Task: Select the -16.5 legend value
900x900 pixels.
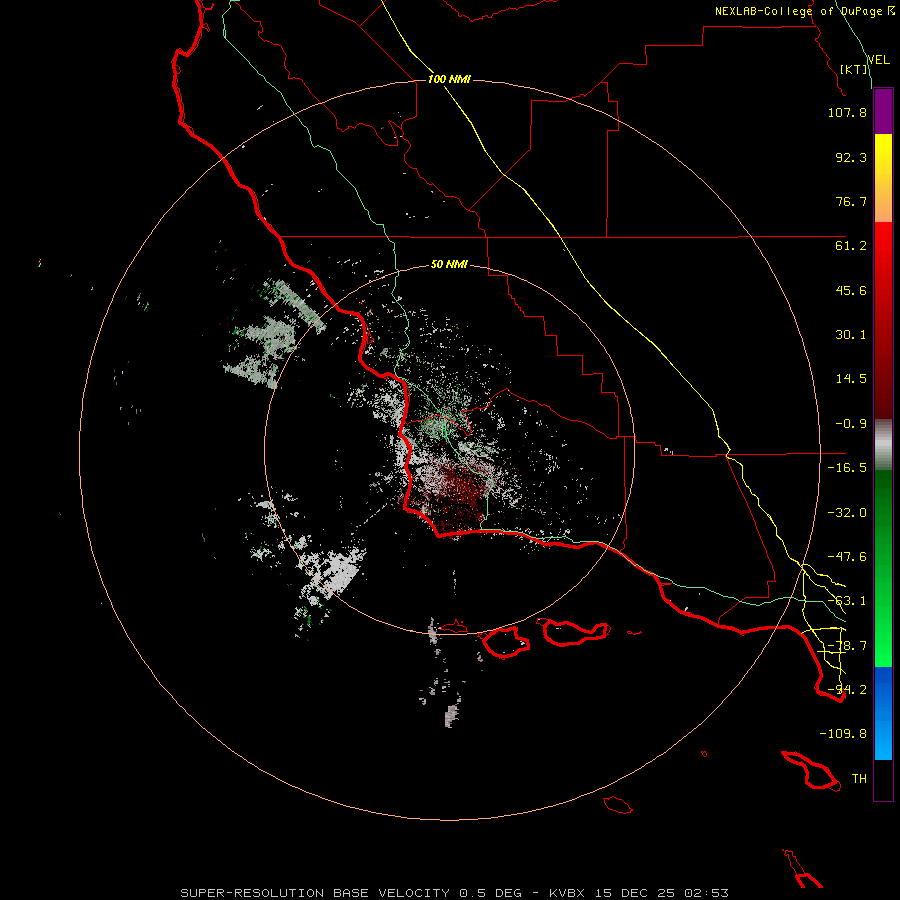Action: coord(847,468)
